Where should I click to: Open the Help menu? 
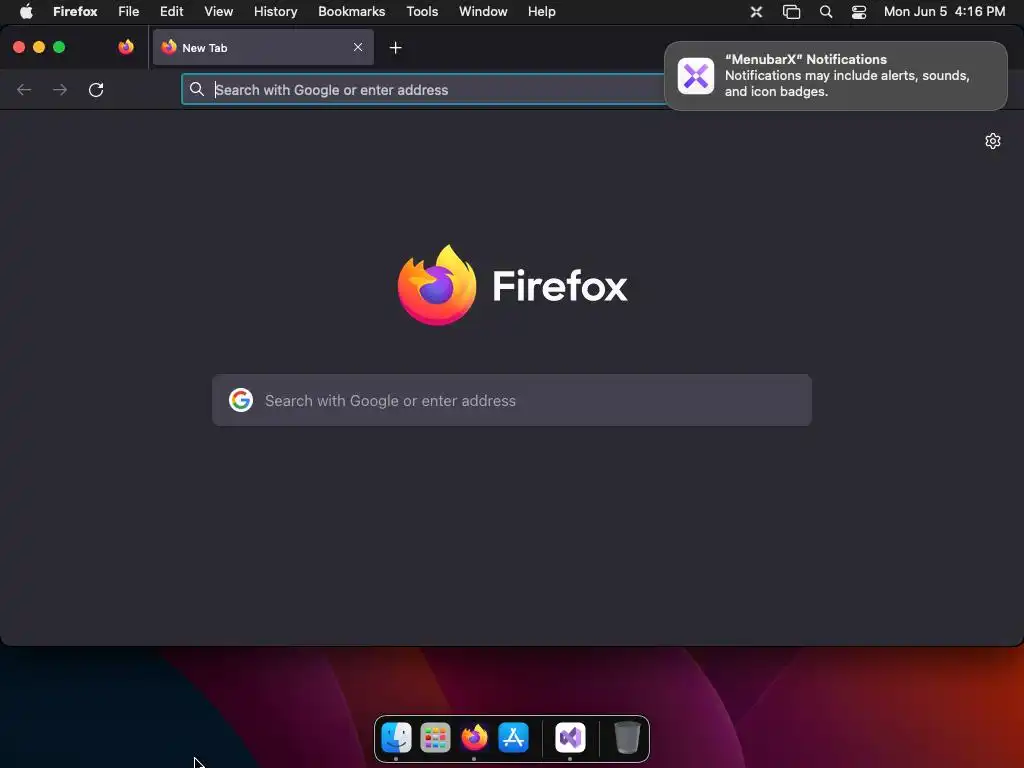point(541,11)
